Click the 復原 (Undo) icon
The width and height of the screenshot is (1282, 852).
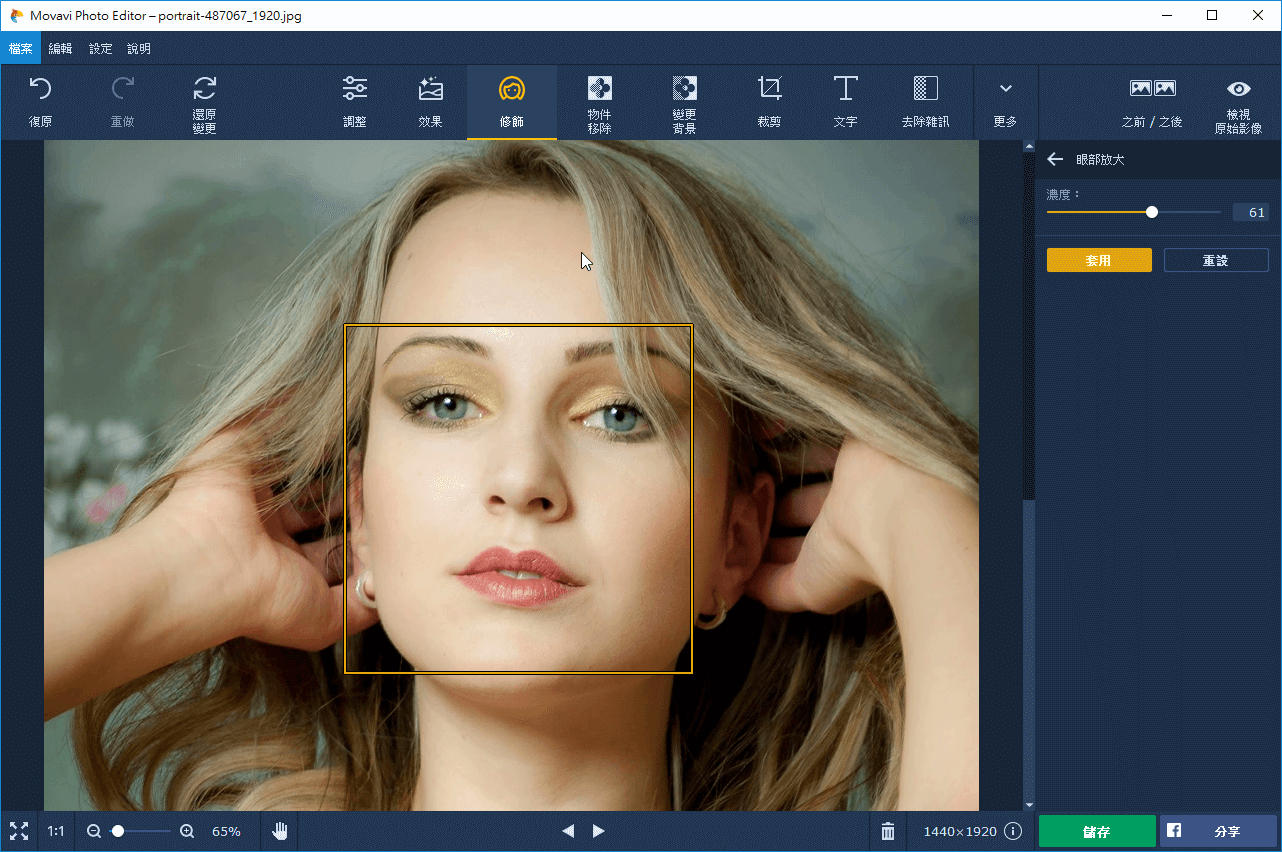click(x=40, y=101)
